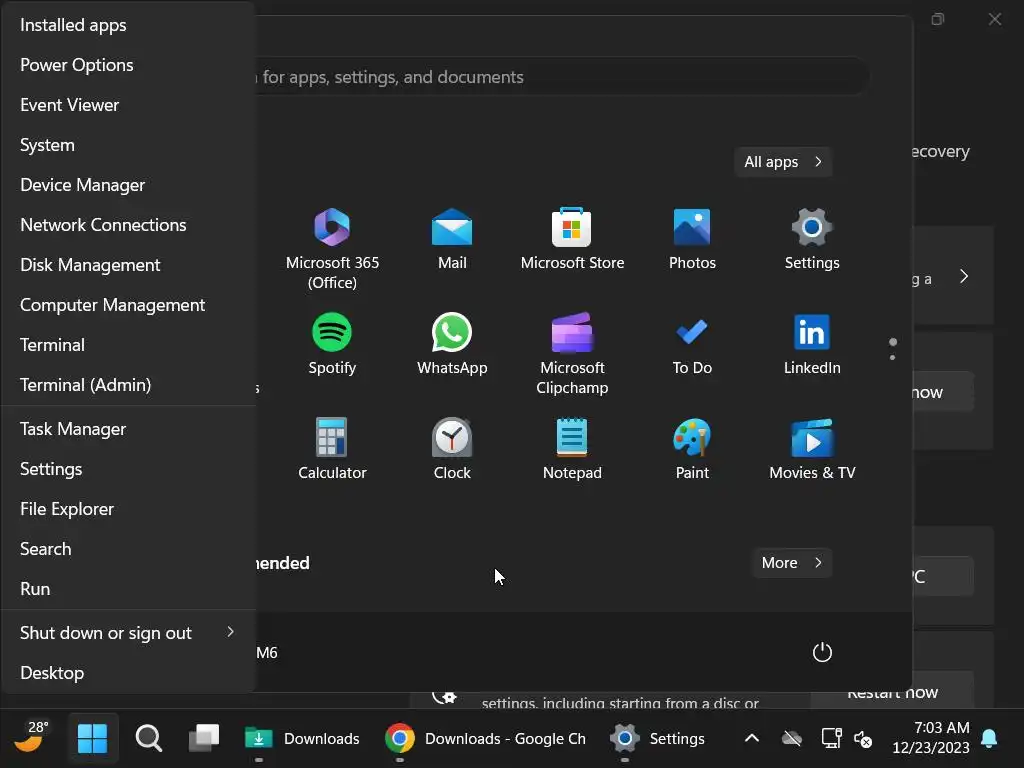1024x768 pixels.
Task: Click the Start menu search box
Action: coord(562,77)
